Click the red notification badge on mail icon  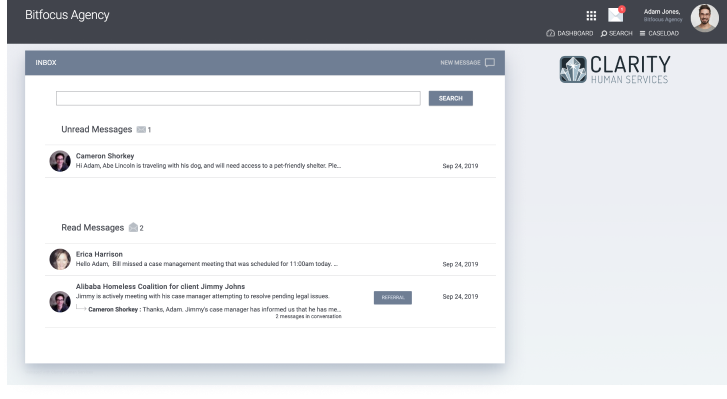pyautogui.click(x=622, y=9)
